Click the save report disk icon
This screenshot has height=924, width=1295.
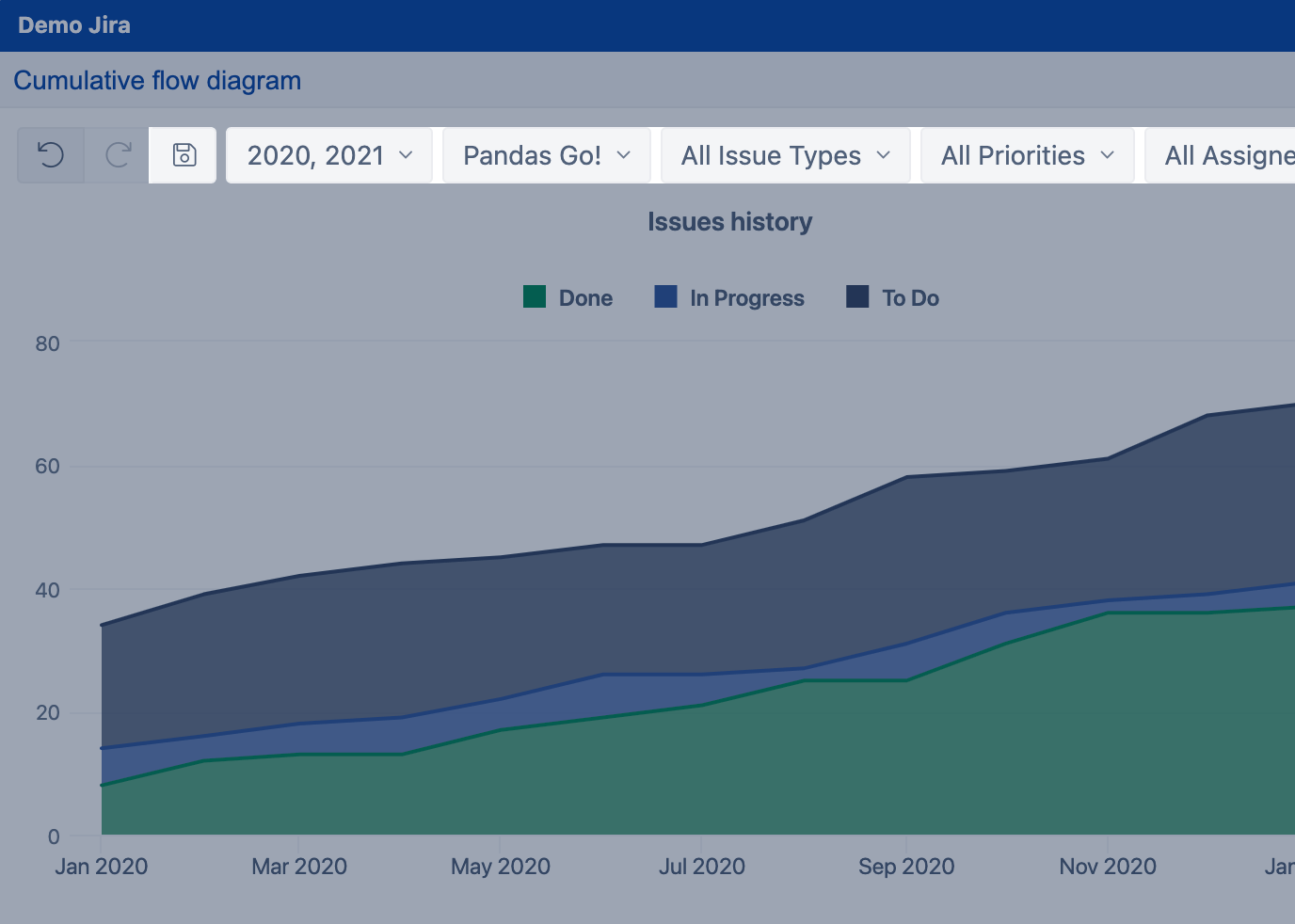tap(184, 155)
